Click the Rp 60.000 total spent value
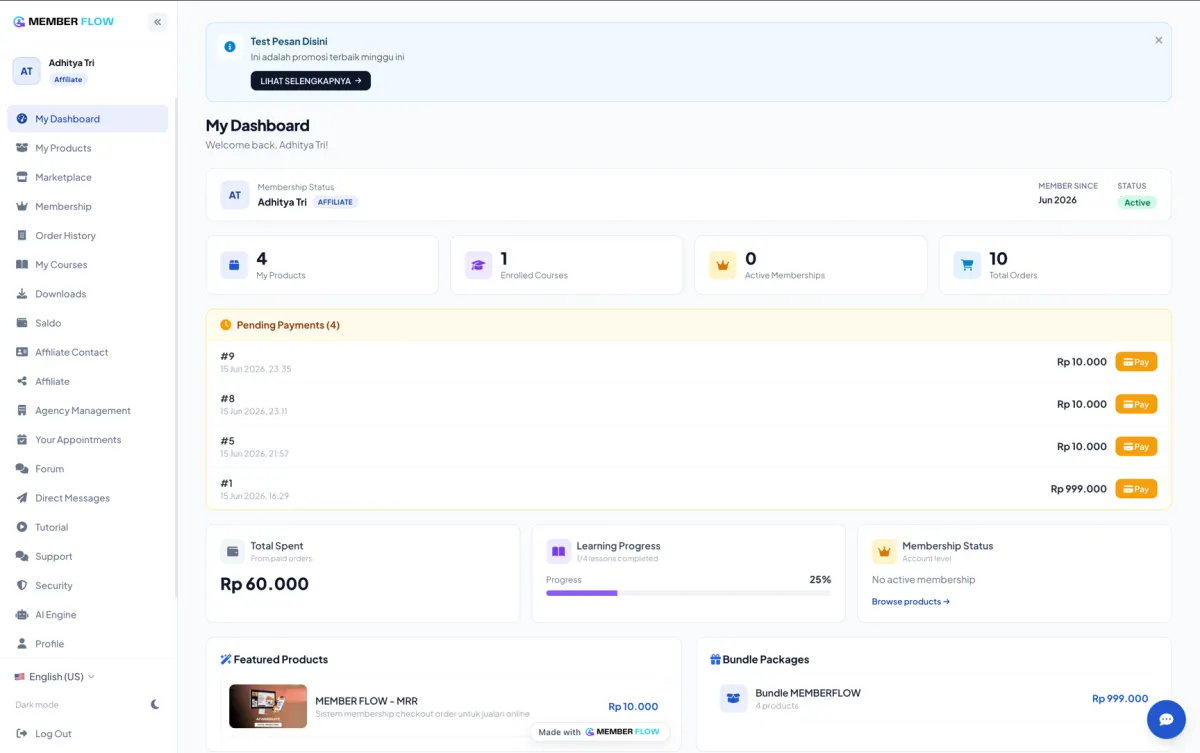The width and height of the screenshot is (1200, 753). [265, 584]
